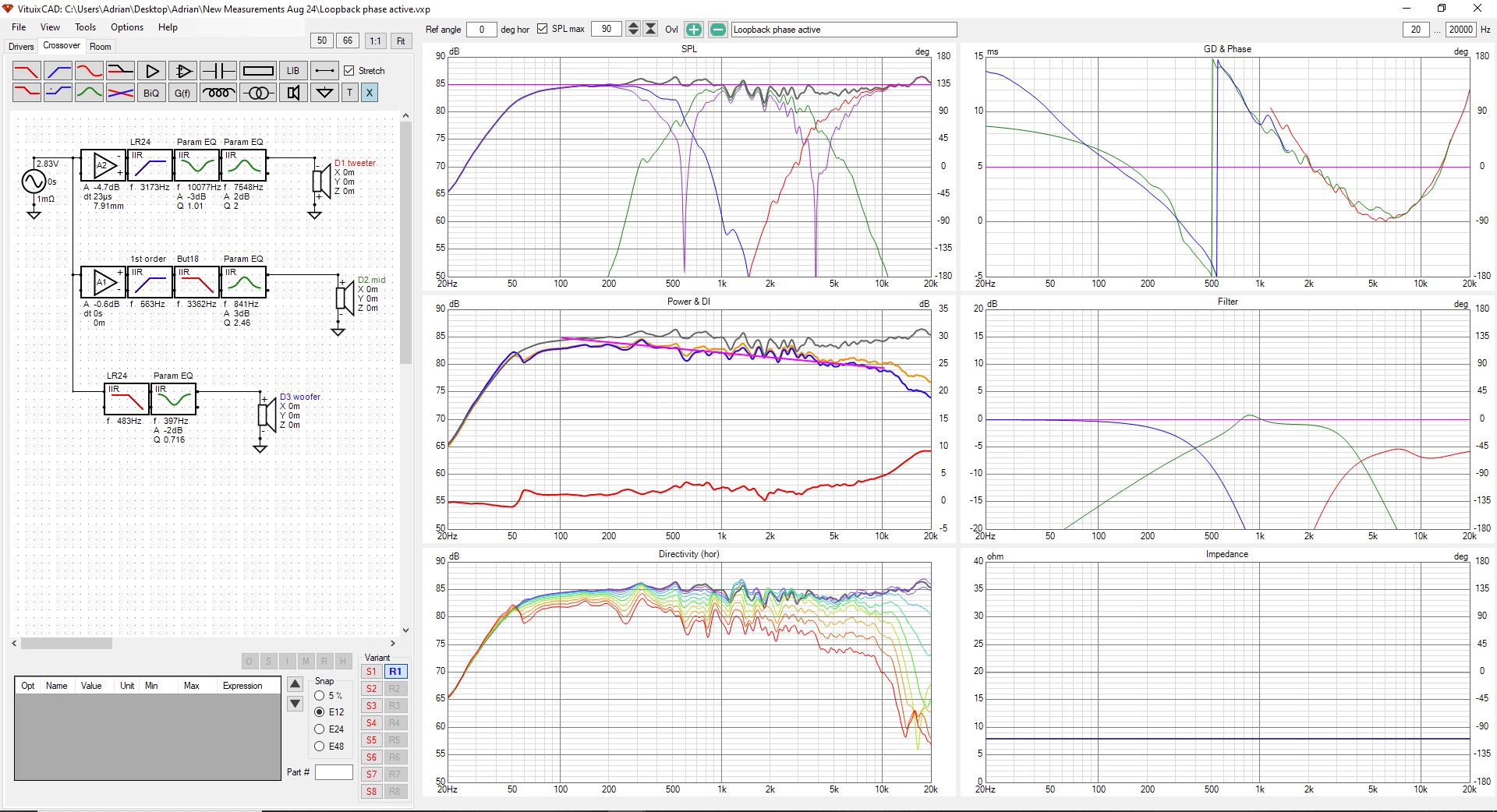Open the Help menu
1497x812 pixels.
click(x=168, y=27)
